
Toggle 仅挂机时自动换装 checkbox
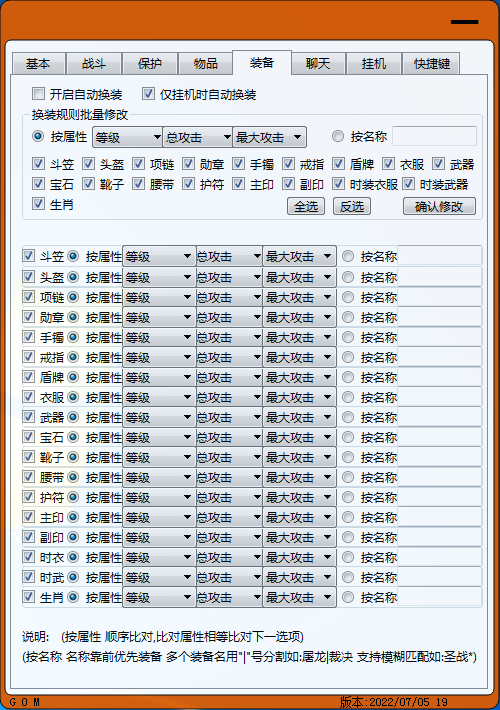click(x=148, y=94)
